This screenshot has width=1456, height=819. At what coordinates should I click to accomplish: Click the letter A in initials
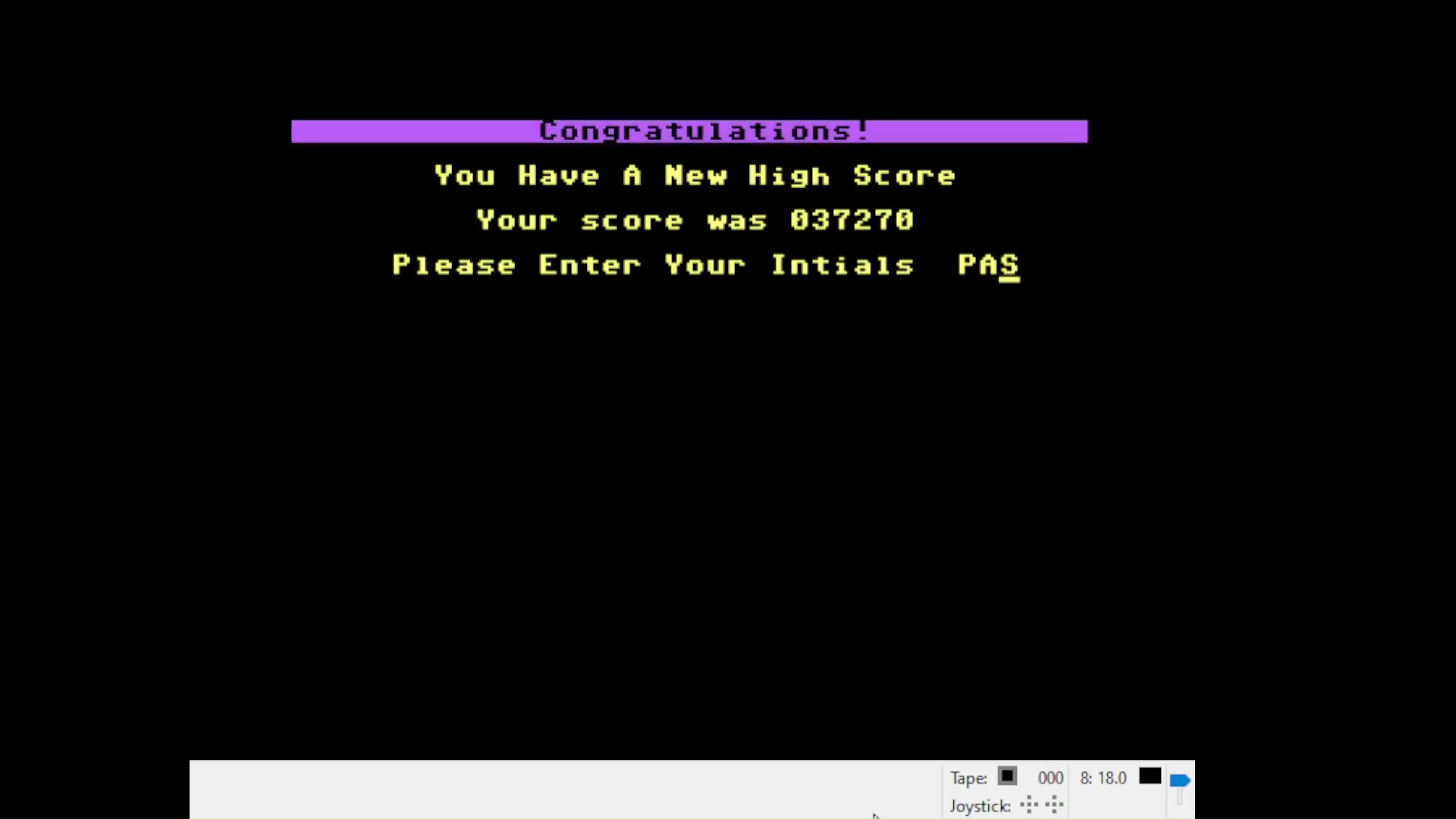click(x=988, y=265)
